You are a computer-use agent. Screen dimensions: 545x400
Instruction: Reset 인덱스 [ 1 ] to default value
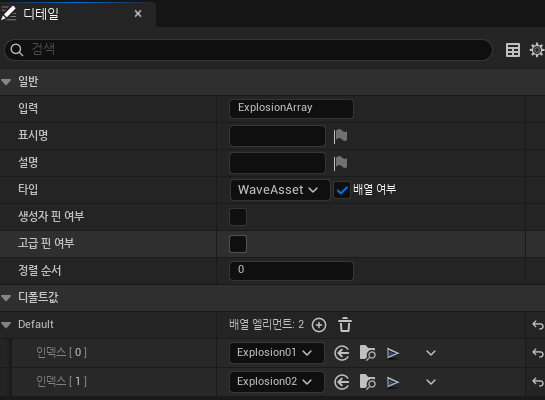(538, 382)
